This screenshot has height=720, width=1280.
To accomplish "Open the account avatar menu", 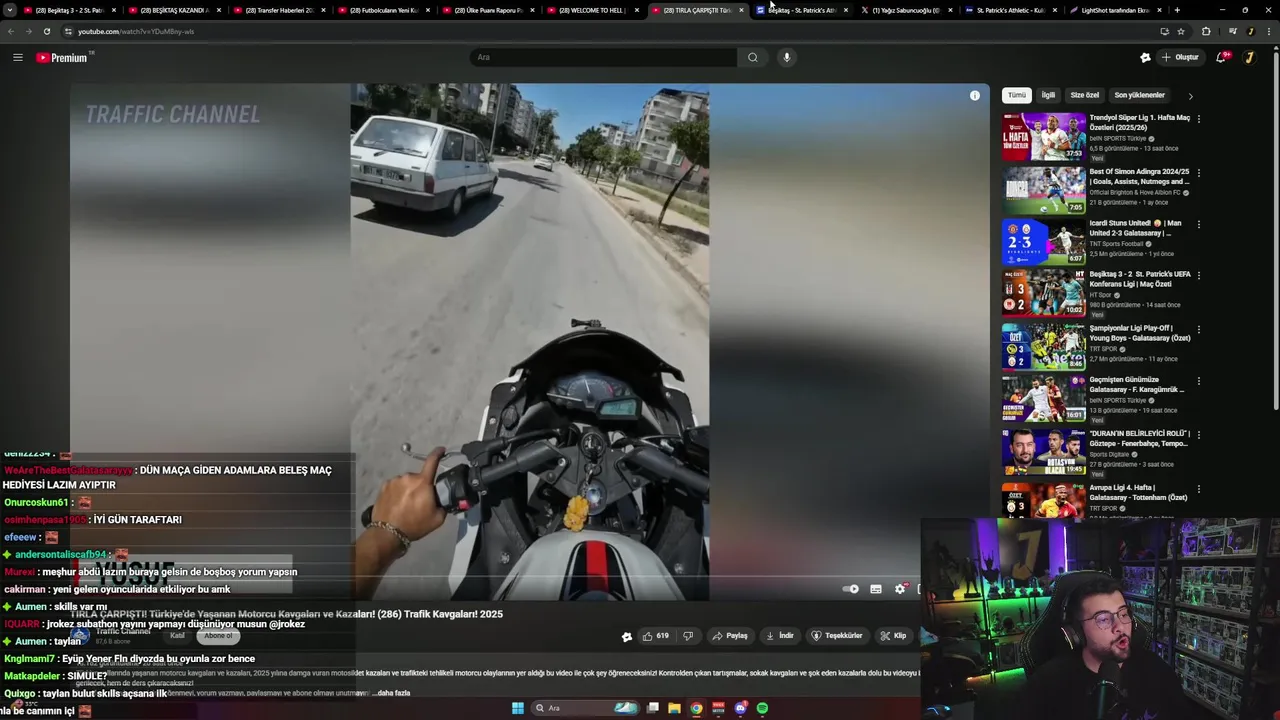I will [x=1249, y=57].
